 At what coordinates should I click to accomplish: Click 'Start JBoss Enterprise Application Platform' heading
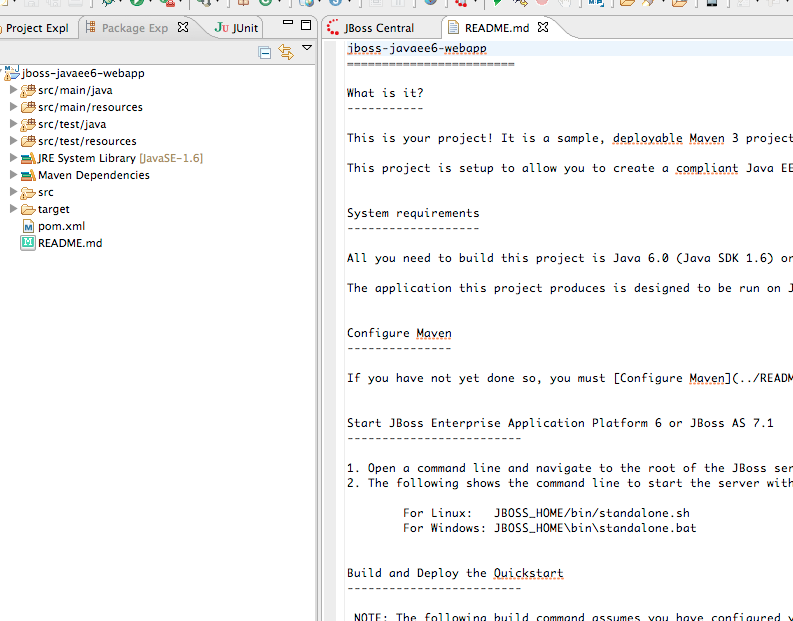[560, 423]
